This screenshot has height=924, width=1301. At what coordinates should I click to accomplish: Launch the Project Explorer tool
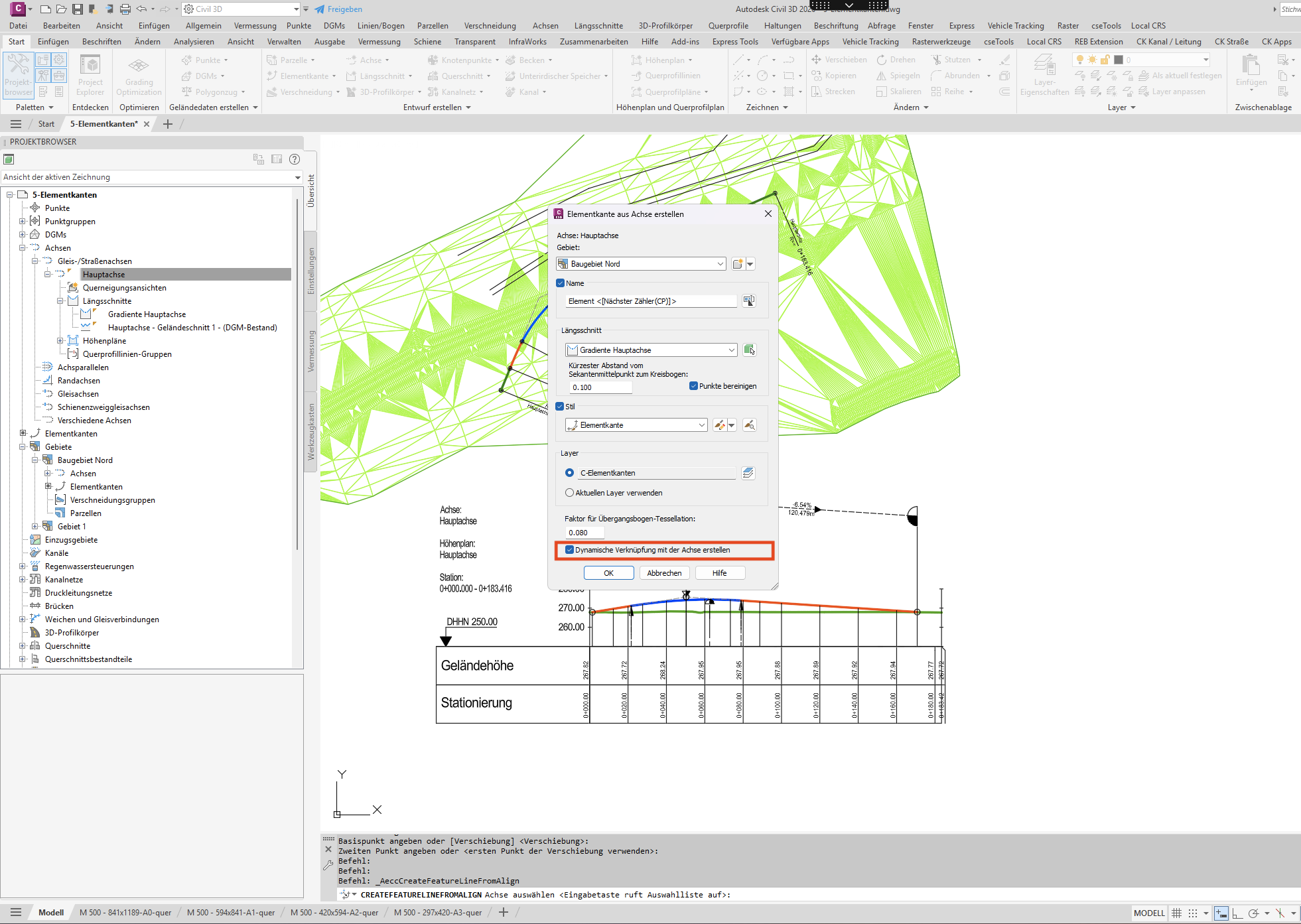(x=90, y=75)
